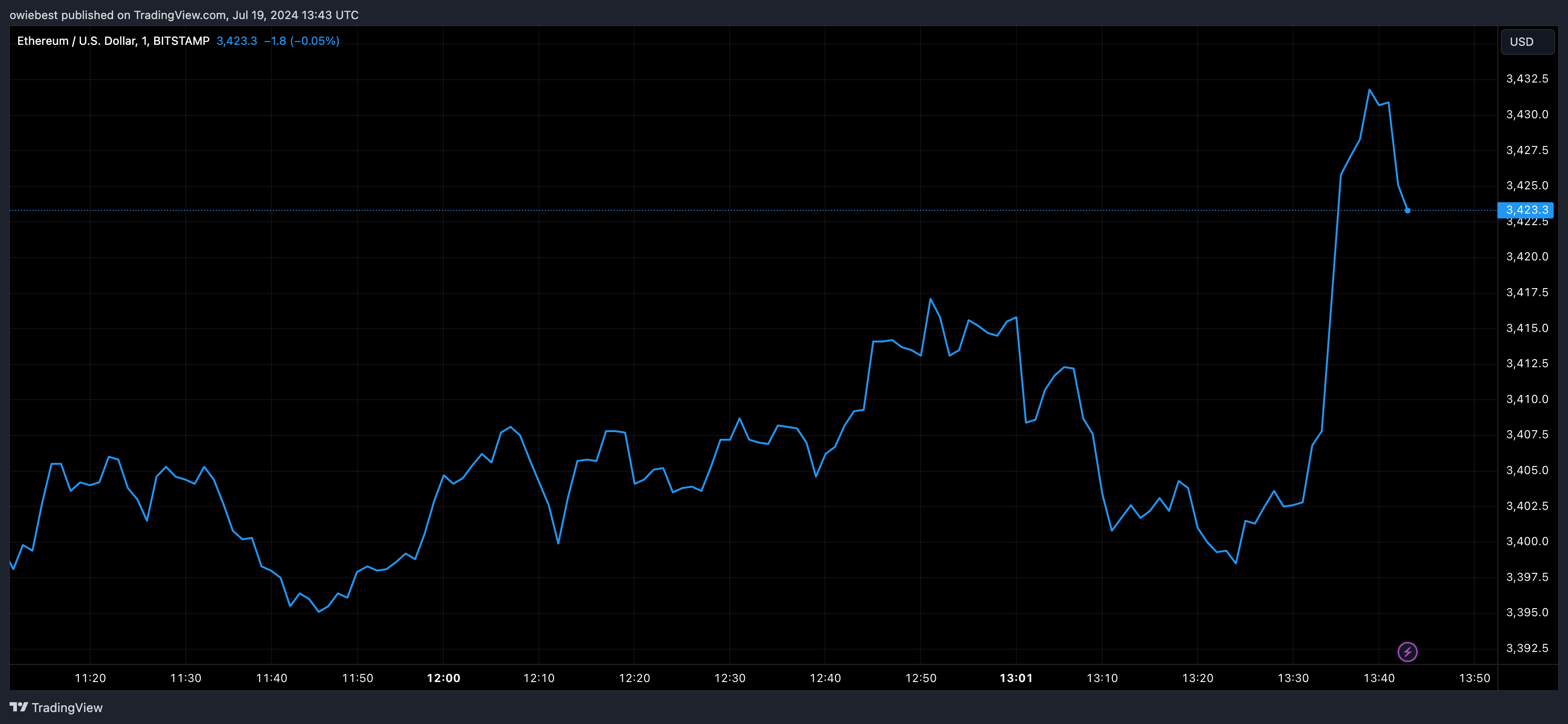Click the 13:01 time axis label

tap(1016, 678)
